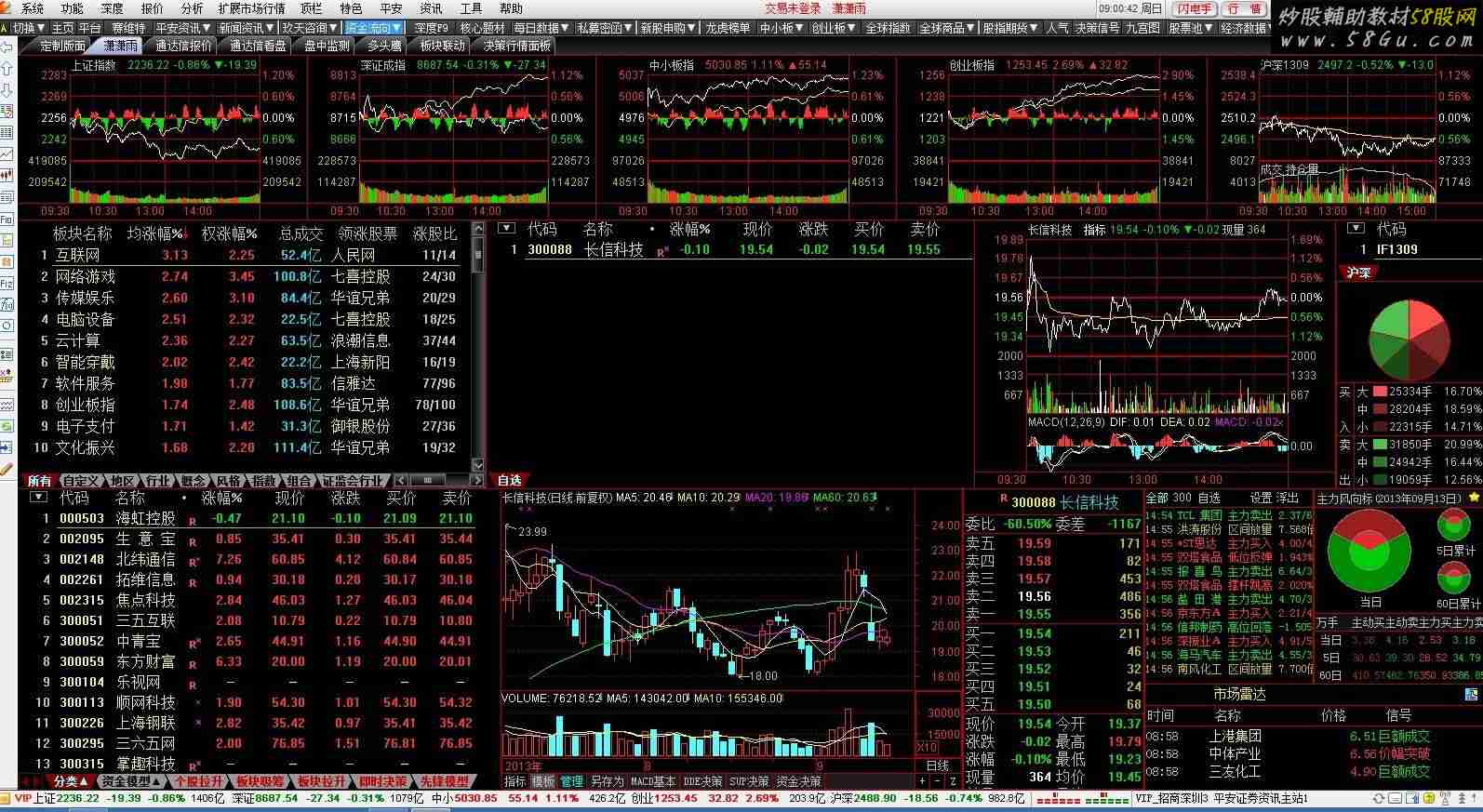The width and height of the screenshot is (1483, 812).
Task: Select IF1309 futures row
Action: (x=1412, y=249)
